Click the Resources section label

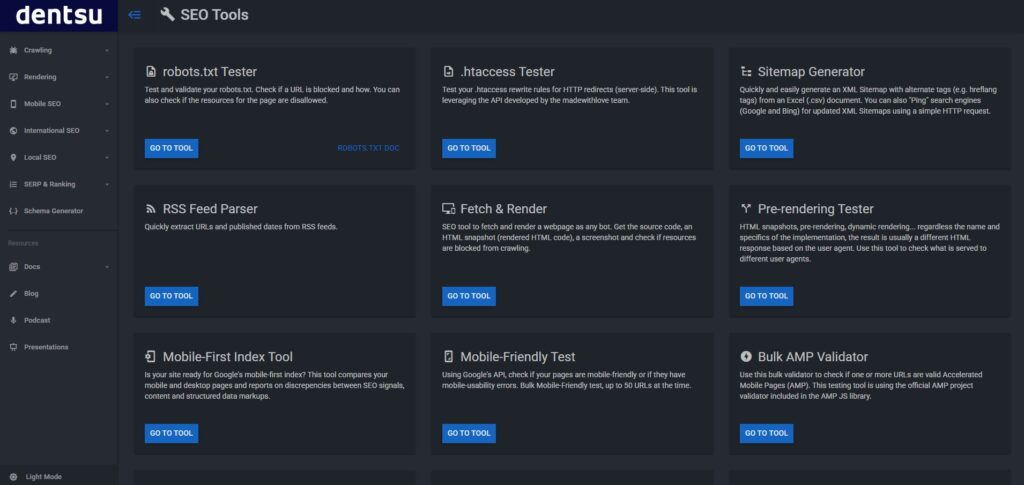tap(23, 243)
